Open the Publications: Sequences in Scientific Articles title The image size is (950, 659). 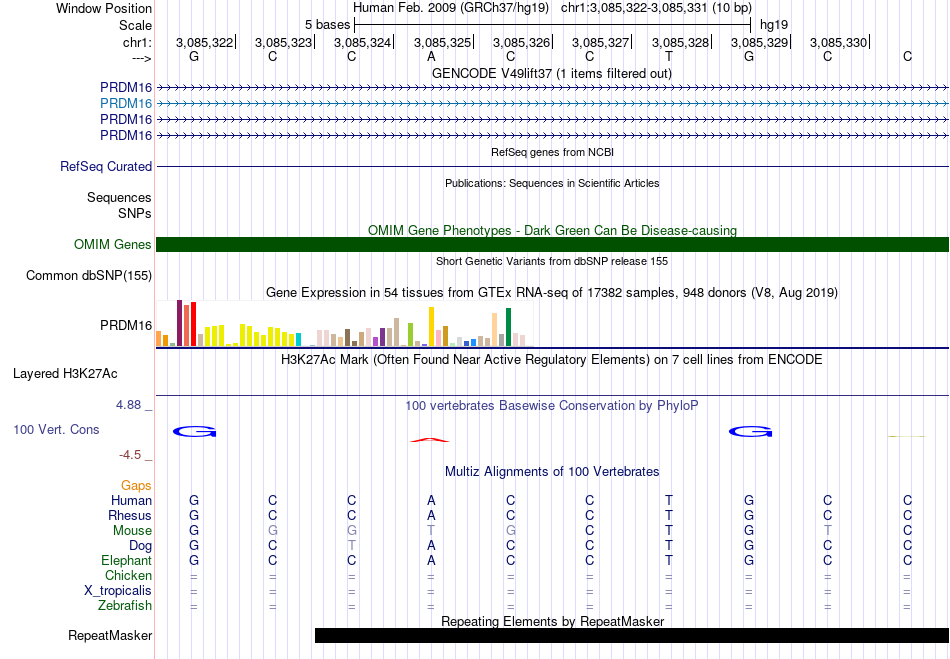click(552, 184)
